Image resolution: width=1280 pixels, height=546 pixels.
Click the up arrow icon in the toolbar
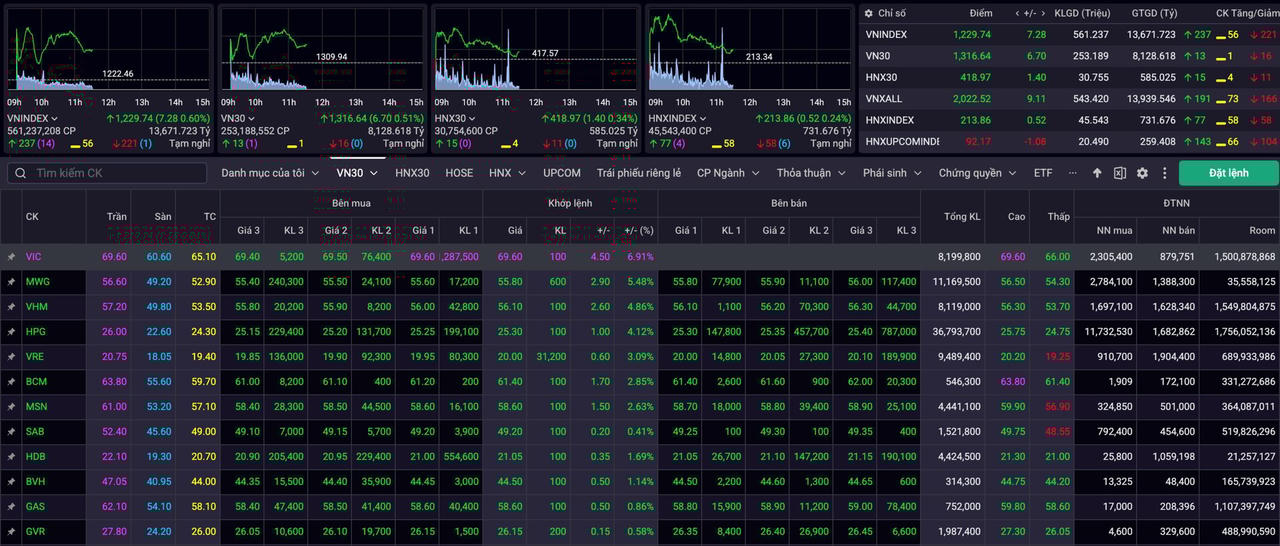[x=1097, y=173]
